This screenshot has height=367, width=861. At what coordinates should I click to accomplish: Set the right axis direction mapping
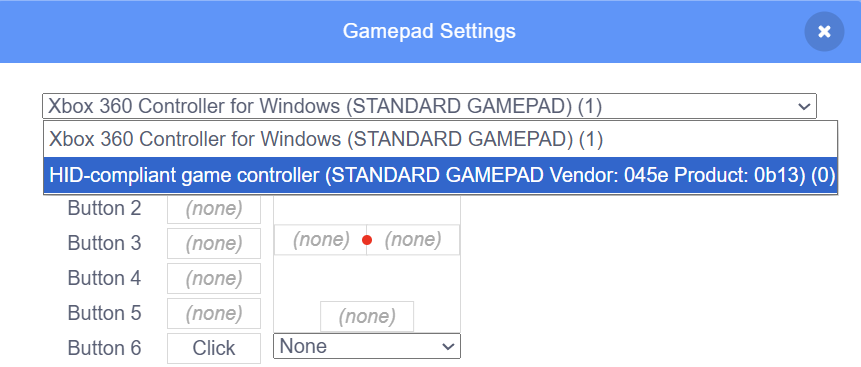pyautogui.click(x=413, y=240)
